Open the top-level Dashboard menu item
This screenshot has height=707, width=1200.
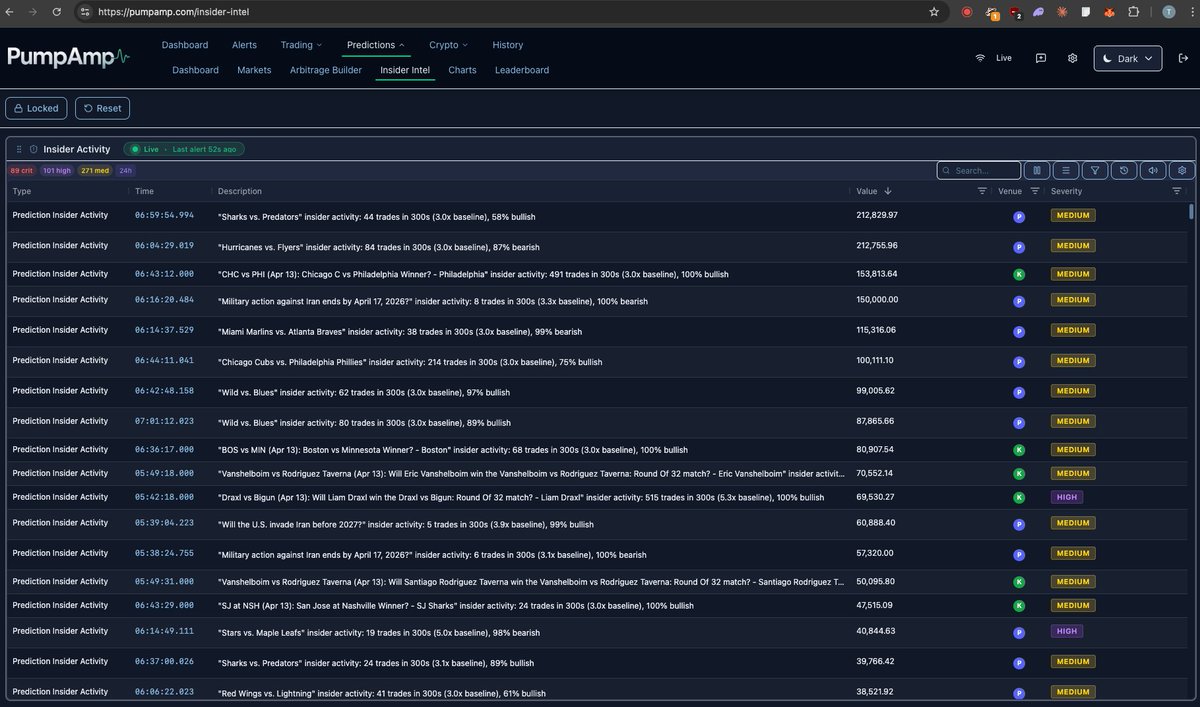click(x=185, y=45)
